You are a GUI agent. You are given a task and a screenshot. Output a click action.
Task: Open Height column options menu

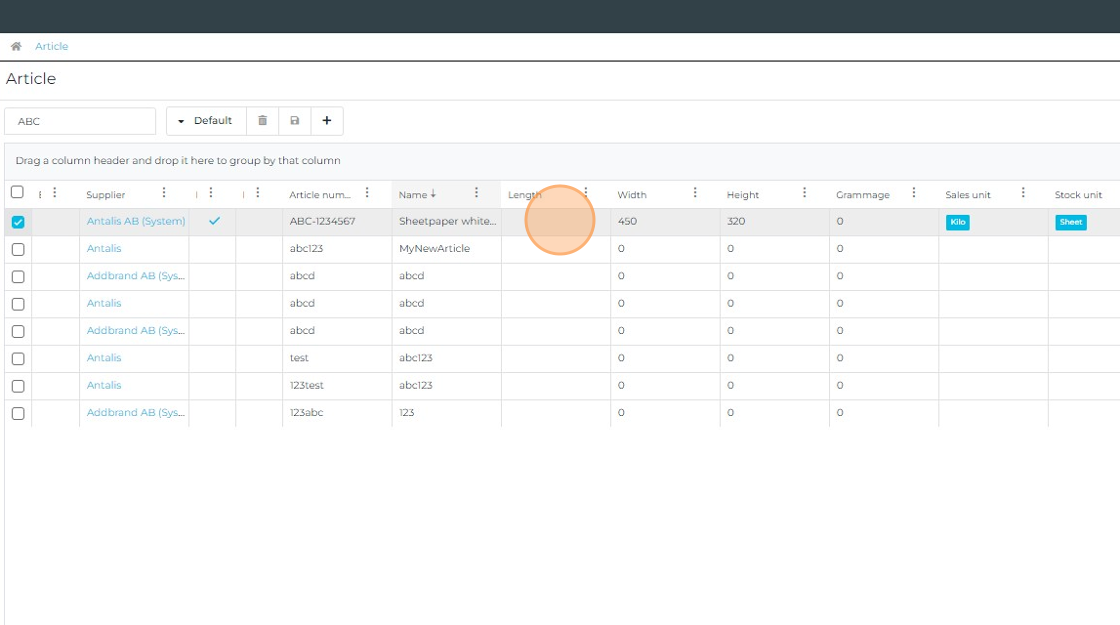click(804, 193)
